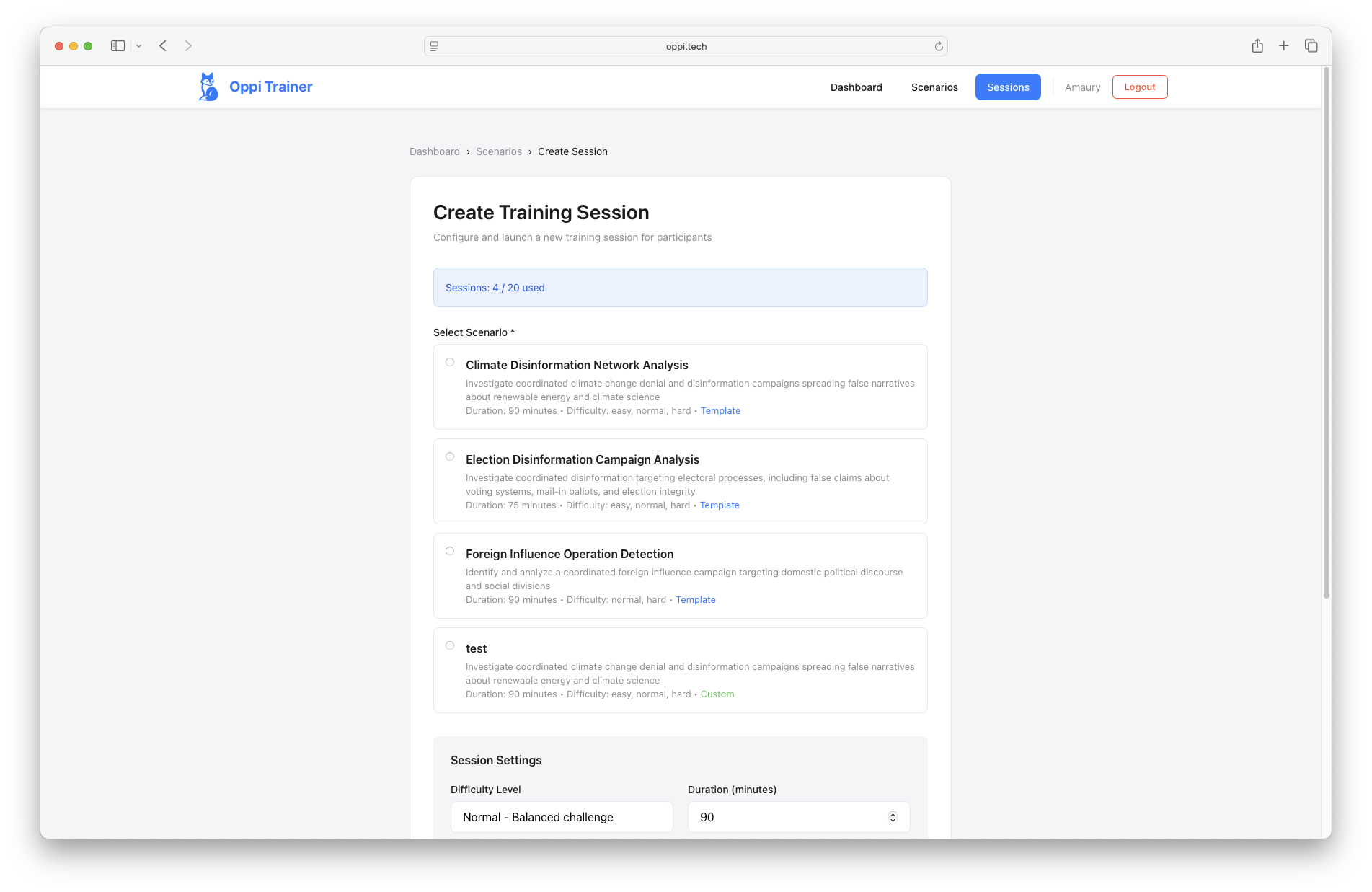Switch to the Scenarios nav item
Image resolution: width=1372 pixels, height=892 pixels.
(x=934, y=87)
